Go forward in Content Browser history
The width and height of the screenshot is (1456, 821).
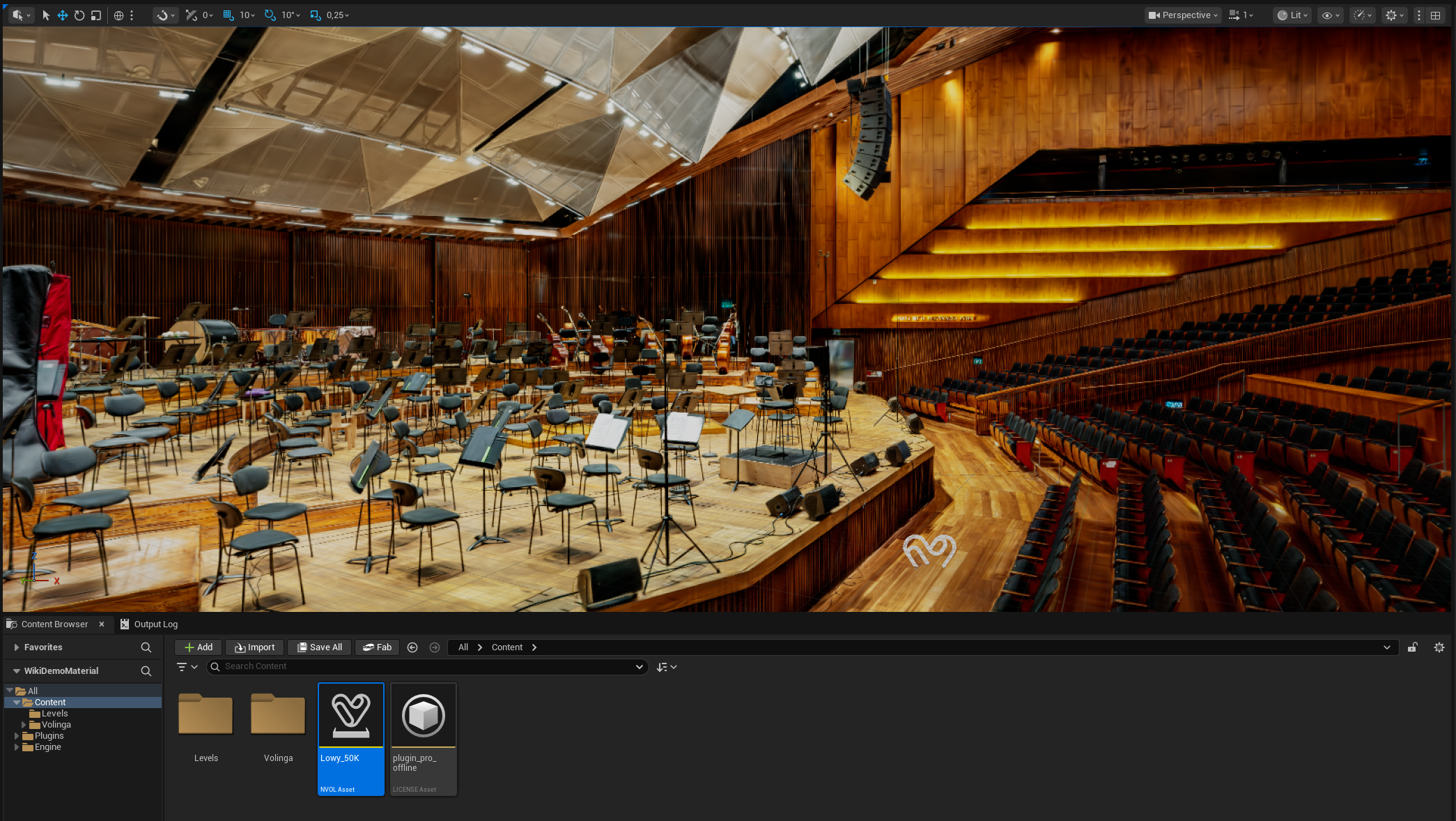(x=435, y=647)
